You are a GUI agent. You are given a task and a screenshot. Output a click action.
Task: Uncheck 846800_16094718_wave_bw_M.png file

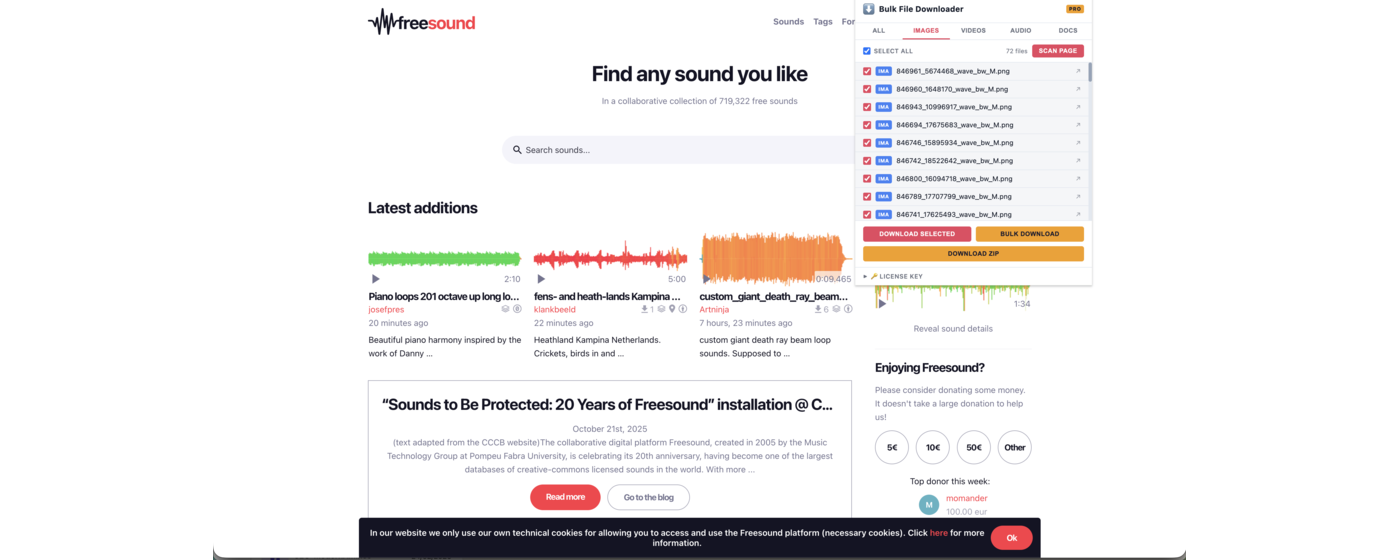867,179
